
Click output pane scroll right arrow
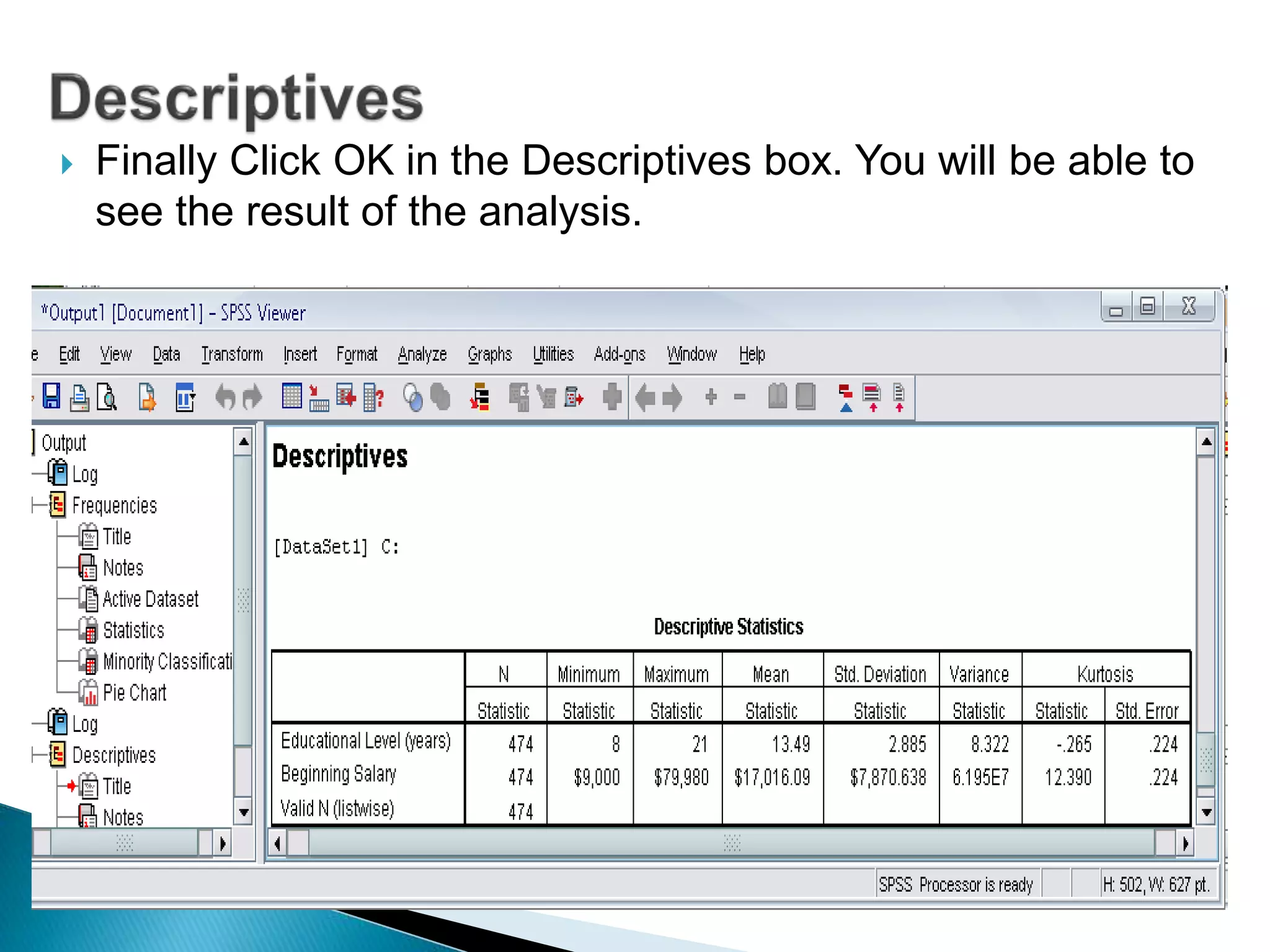point(1185,844)
